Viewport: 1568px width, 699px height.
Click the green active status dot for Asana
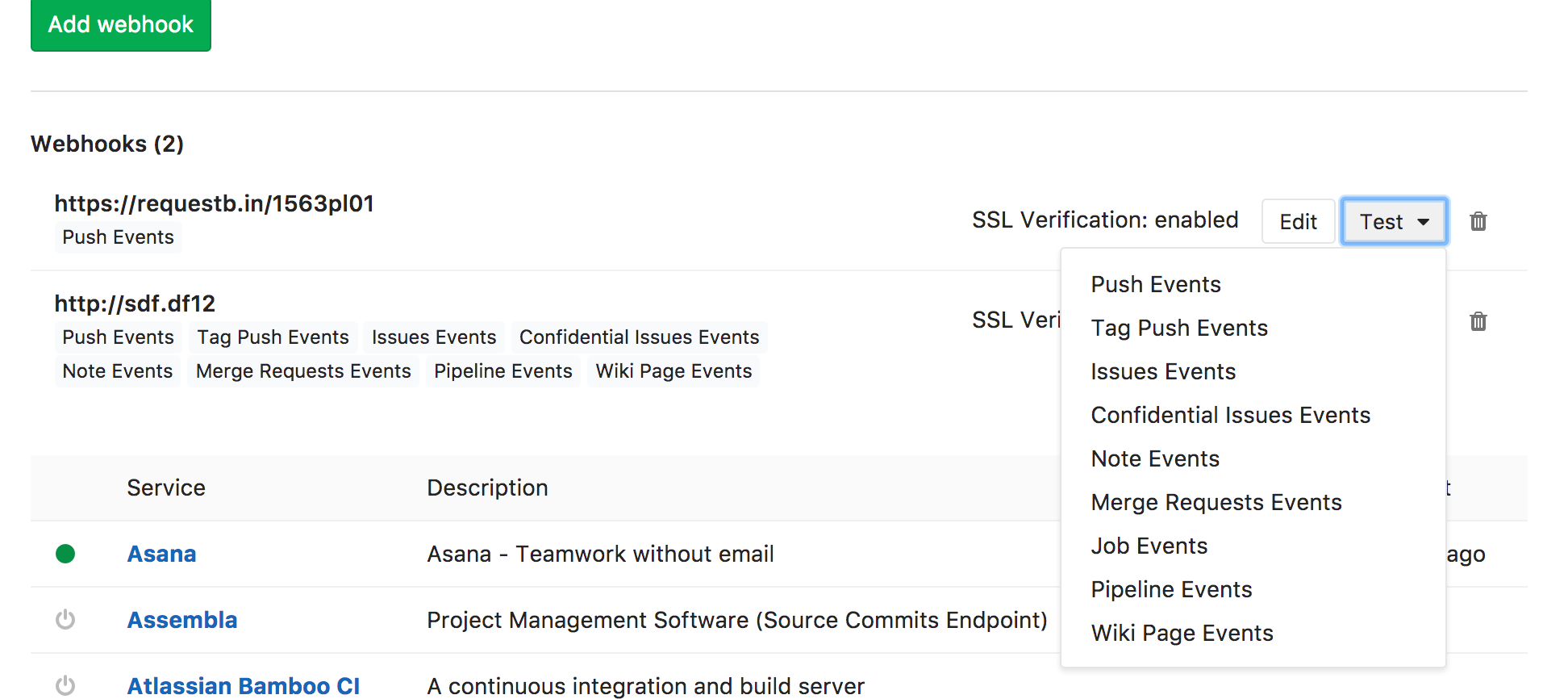pyautogui.click(x=65, y=554)
